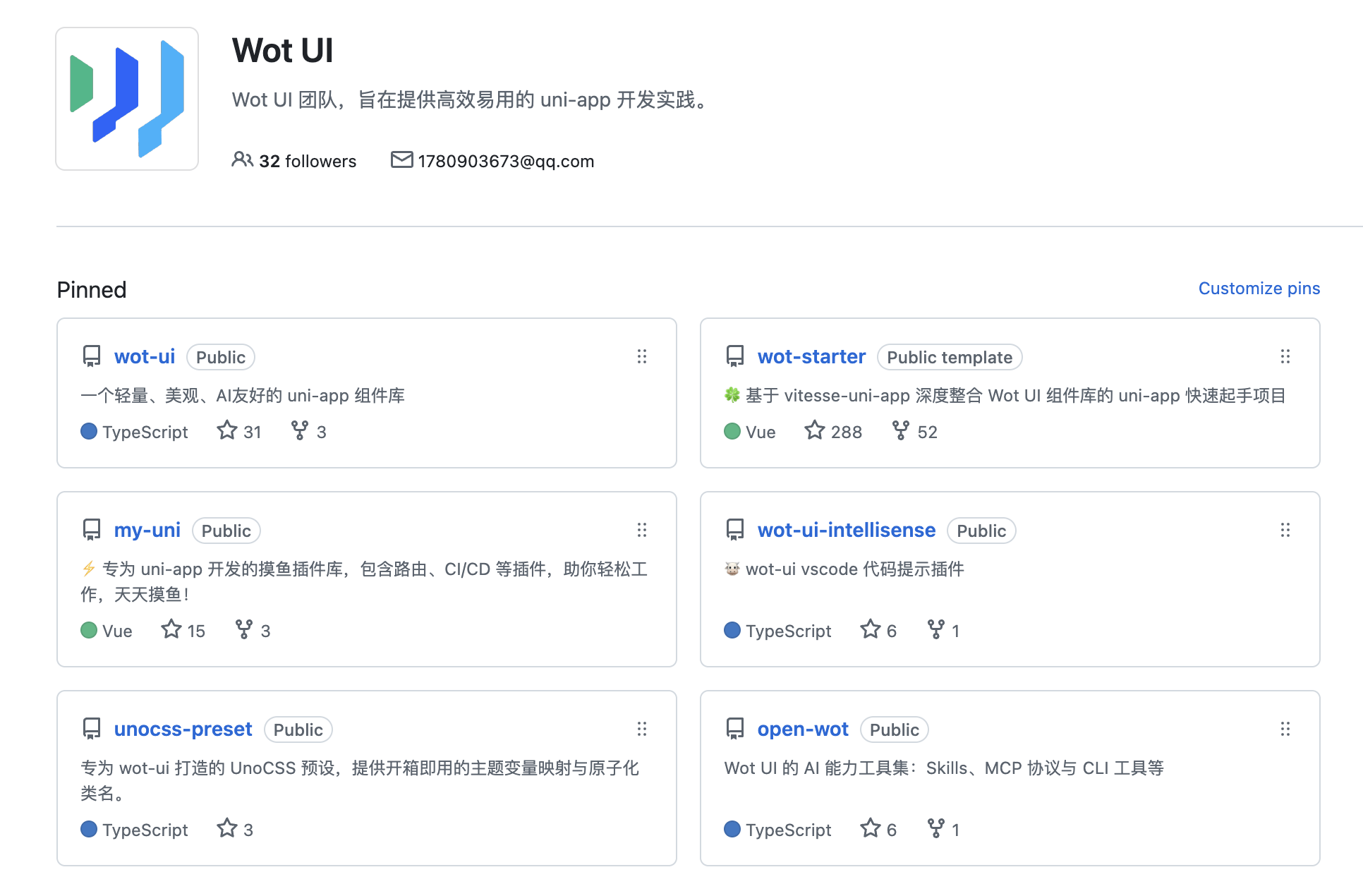Click drag handle icon on the wot-ui card
The image size is (1363, 896).
641,356
